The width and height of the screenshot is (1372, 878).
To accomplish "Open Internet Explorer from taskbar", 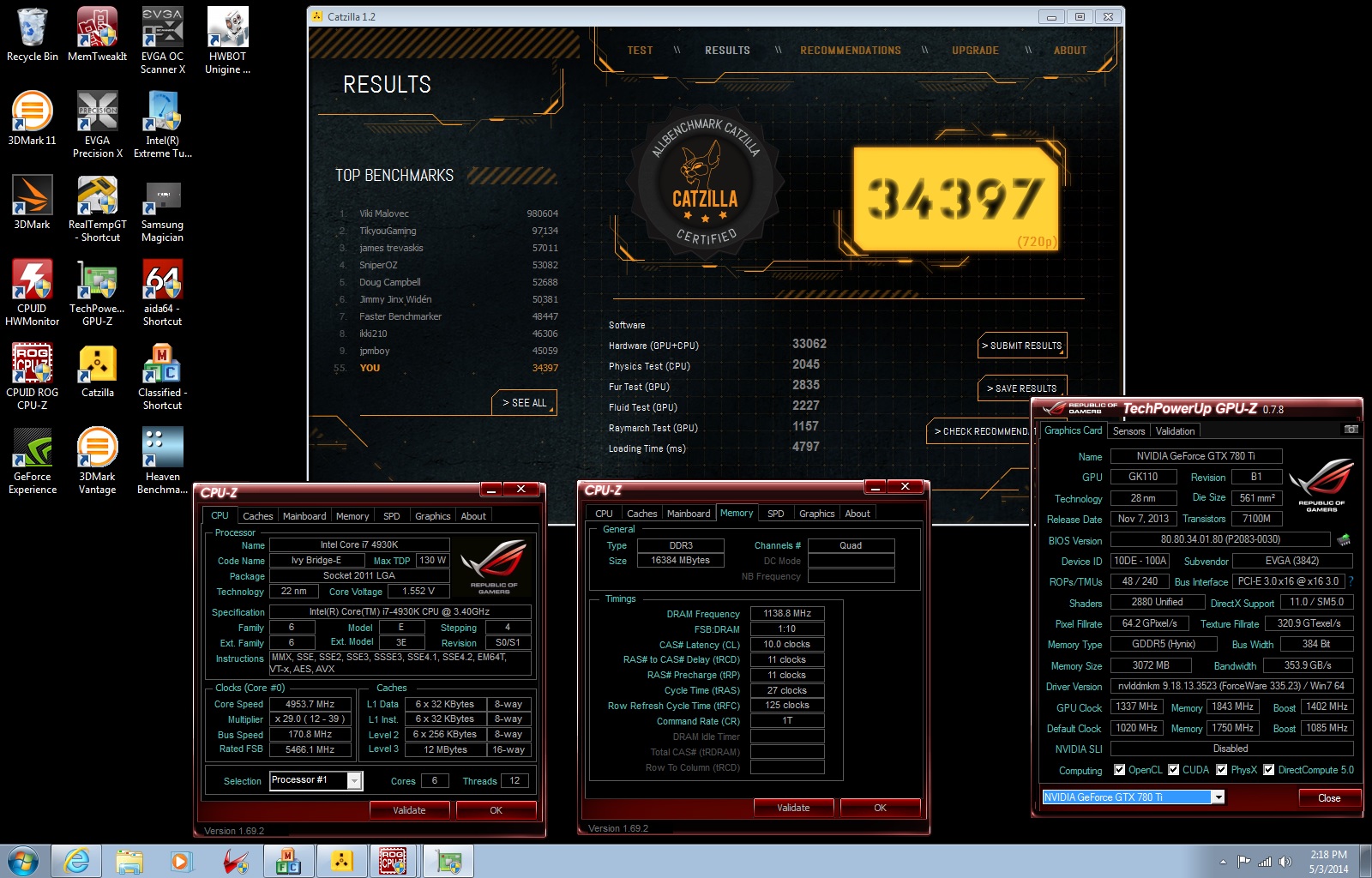I will (76, 861).
